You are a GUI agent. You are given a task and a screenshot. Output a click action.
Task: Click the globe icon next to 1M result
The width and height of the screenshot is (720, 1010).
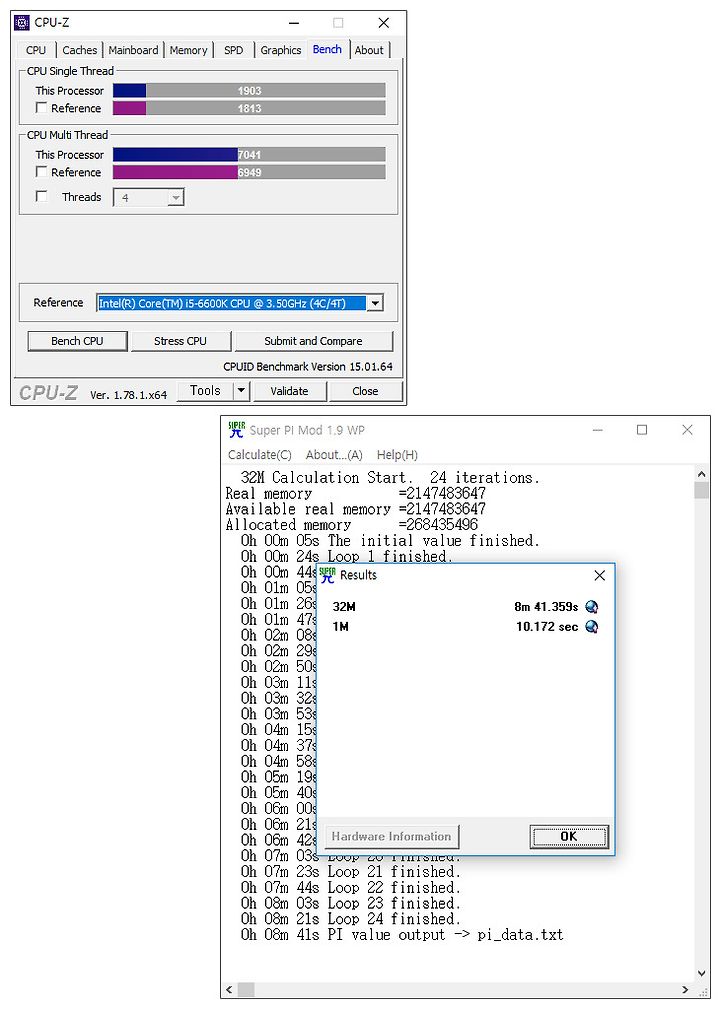(x=591, y=627)
